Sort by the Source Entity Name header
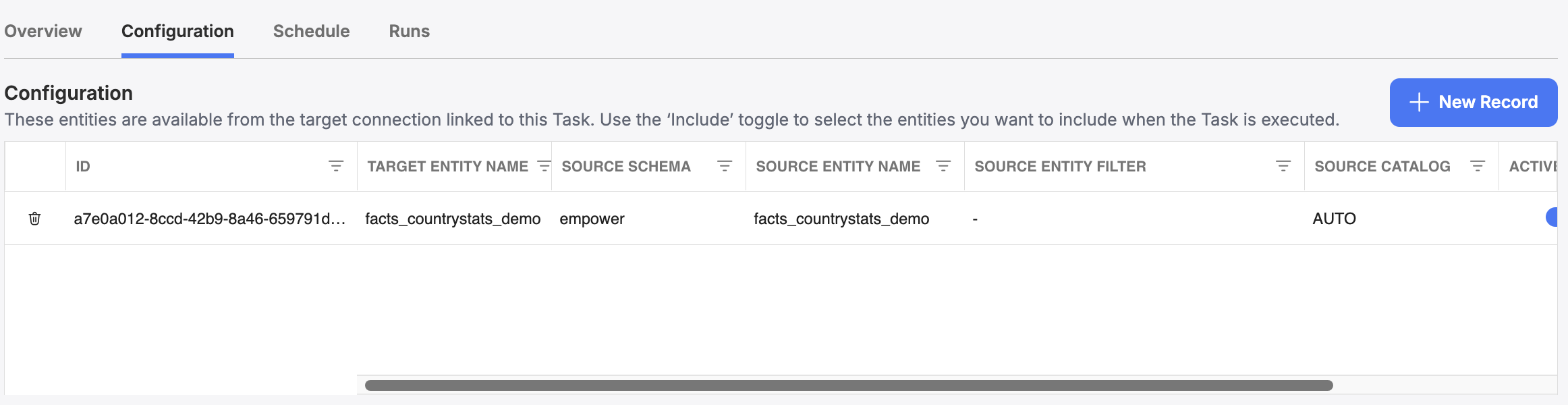The width and height of the screenshot is (1568, 405). click(x=838, y=166)
